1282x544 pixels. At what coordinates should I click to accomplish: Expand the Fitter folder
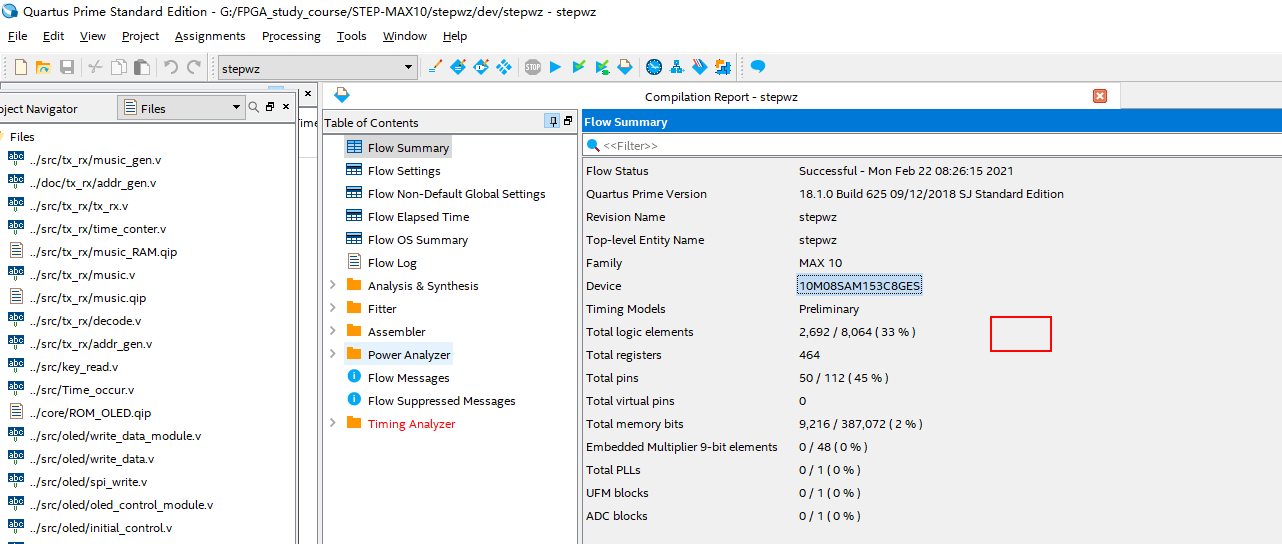click(x=332, y=308)
